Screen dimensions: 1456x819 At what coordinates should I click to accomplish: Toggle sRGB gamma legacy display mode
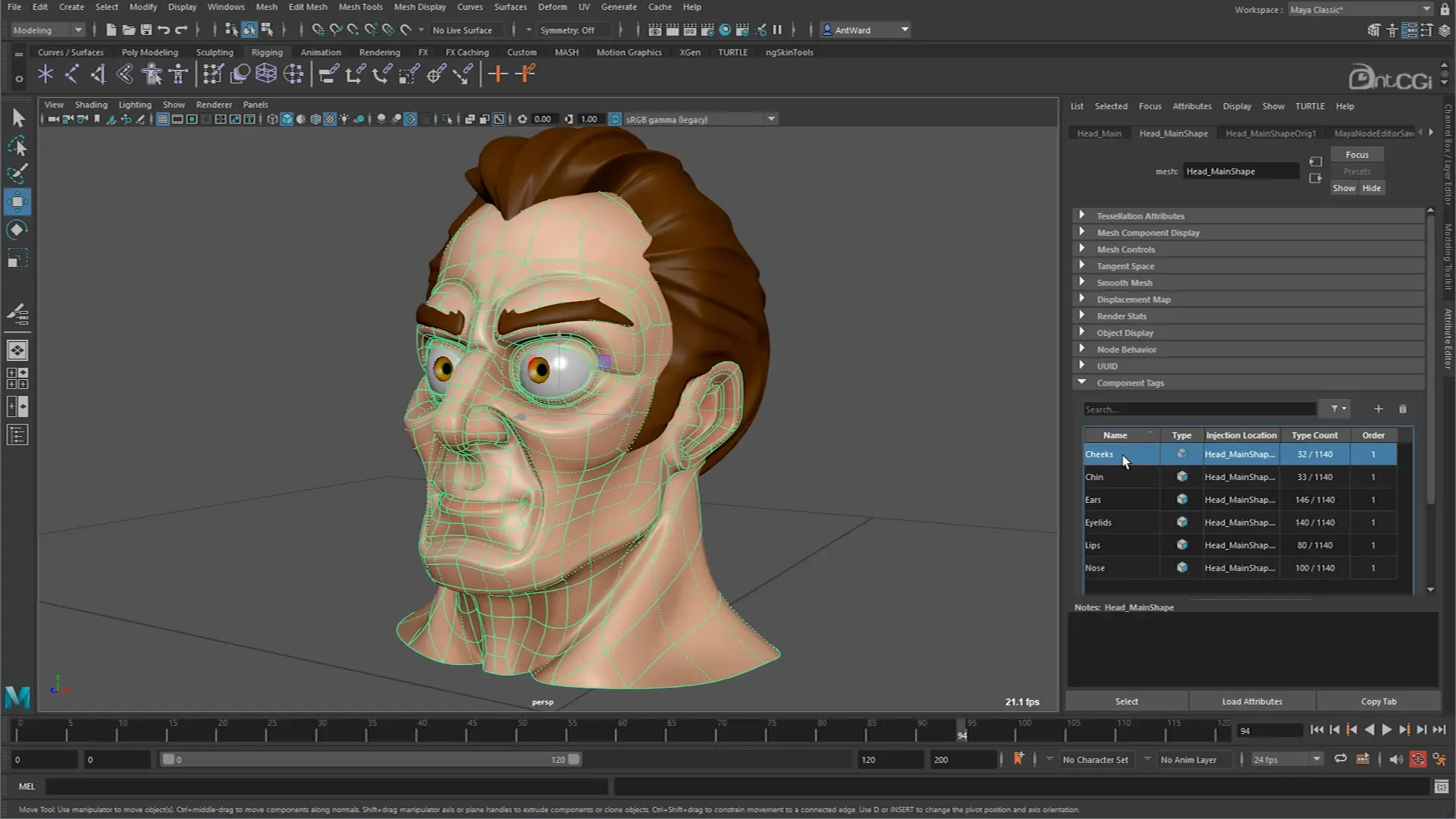(615, 119)
